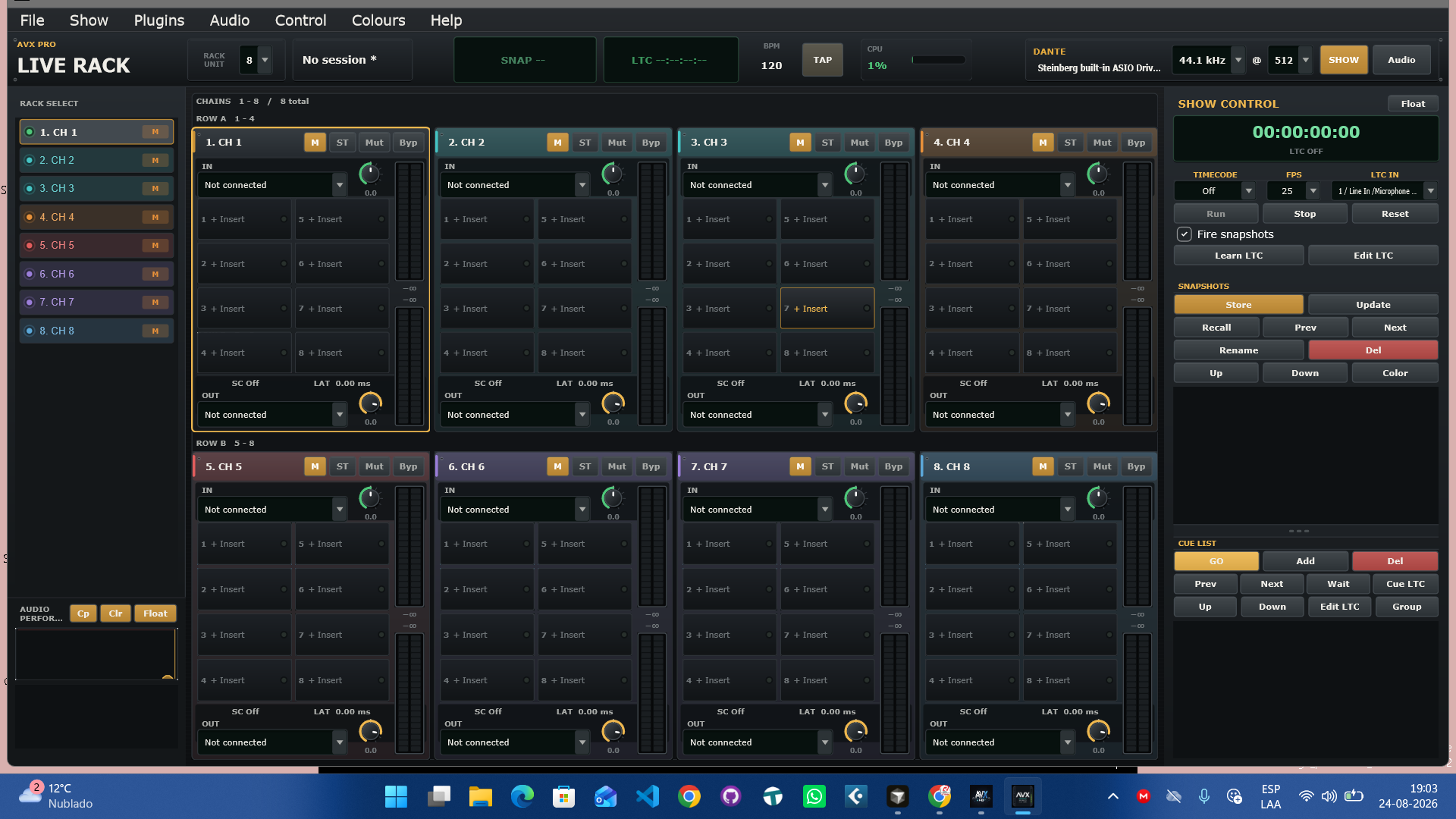Open Kodi-like blue arrow taskbar app
1456x819 pixels.
pos(856,796)
